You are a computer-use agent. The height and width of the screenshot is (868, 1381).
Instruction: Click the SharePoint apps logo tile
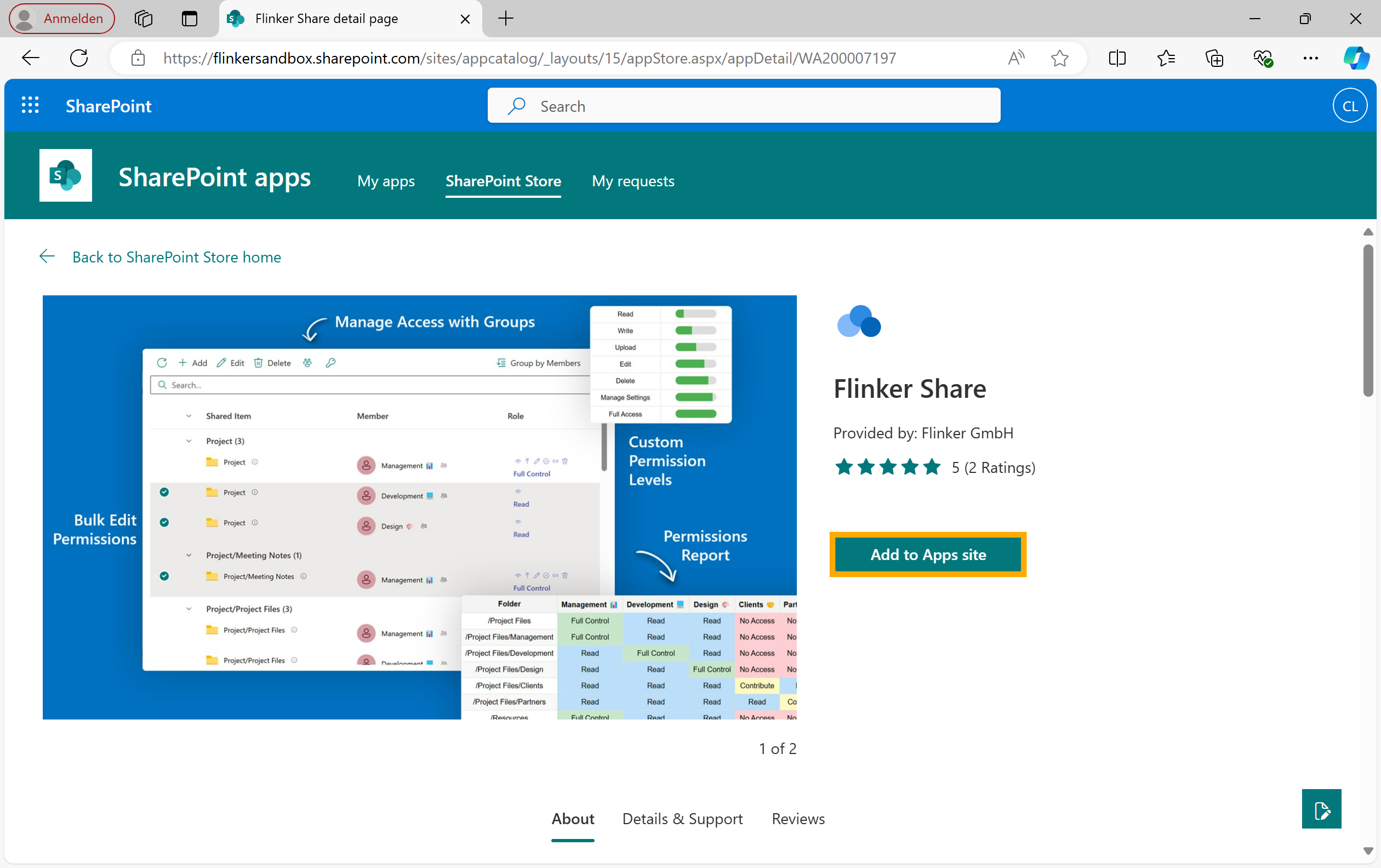(x=66, y=175)
